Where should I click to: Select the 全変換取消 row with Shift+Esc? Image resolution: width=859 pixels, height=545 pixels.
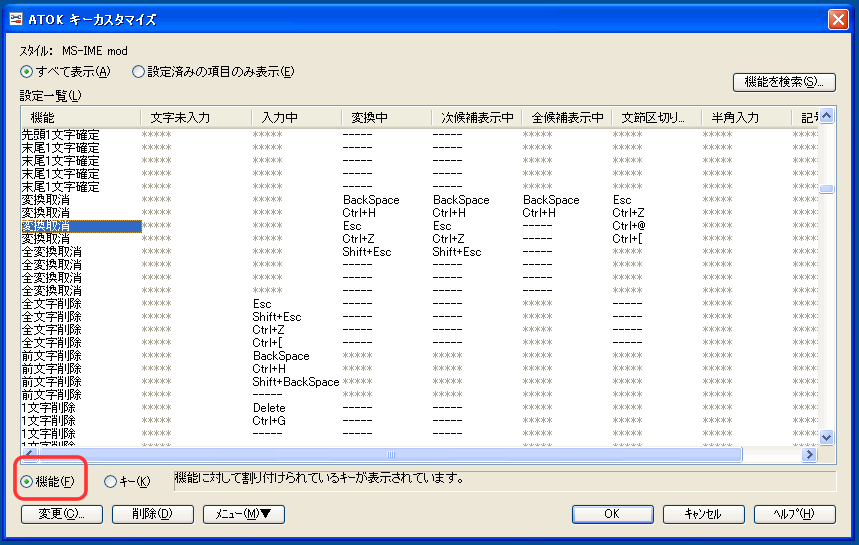coord(420,252)
